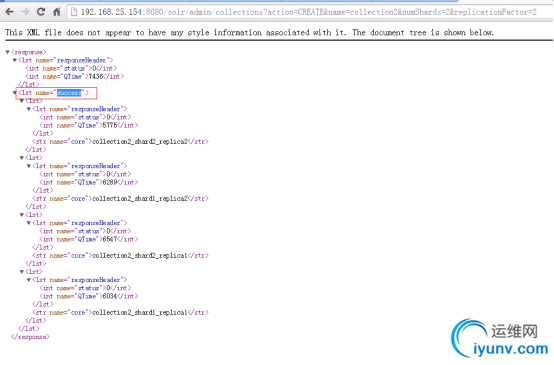This screenshot has height=365, width=554.
Task: Collapse the lst containing collection2_shard2_replica1
Action: [x=22, y=214]
